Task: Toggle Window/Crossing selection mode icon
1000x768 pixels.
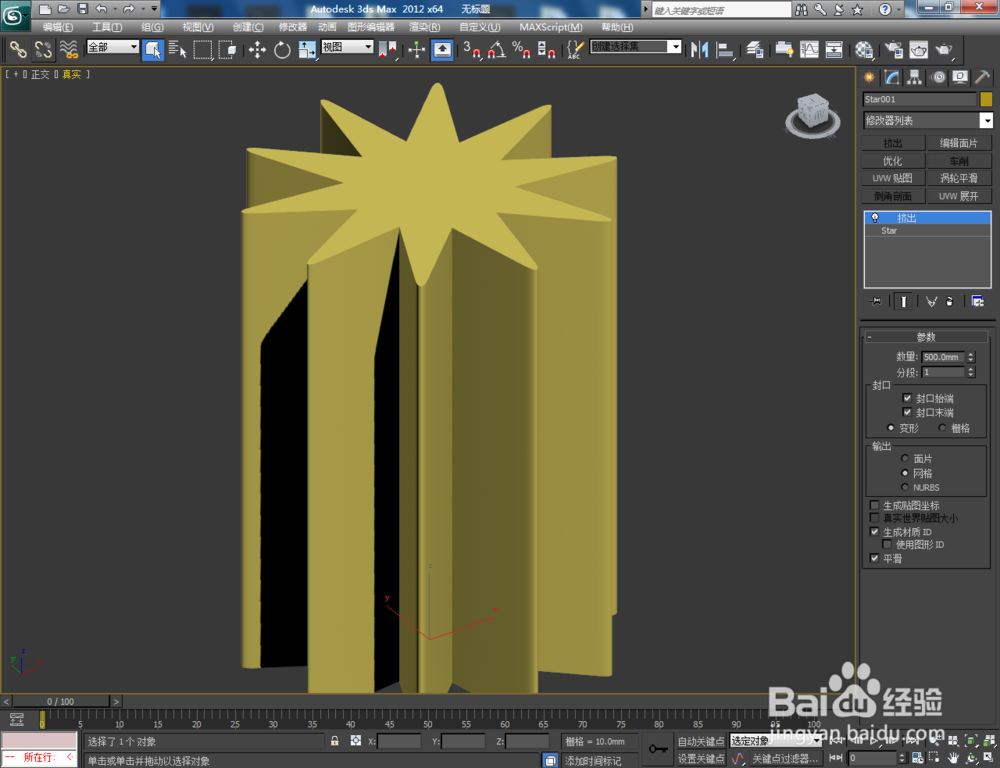Action: tap(228, 49)
